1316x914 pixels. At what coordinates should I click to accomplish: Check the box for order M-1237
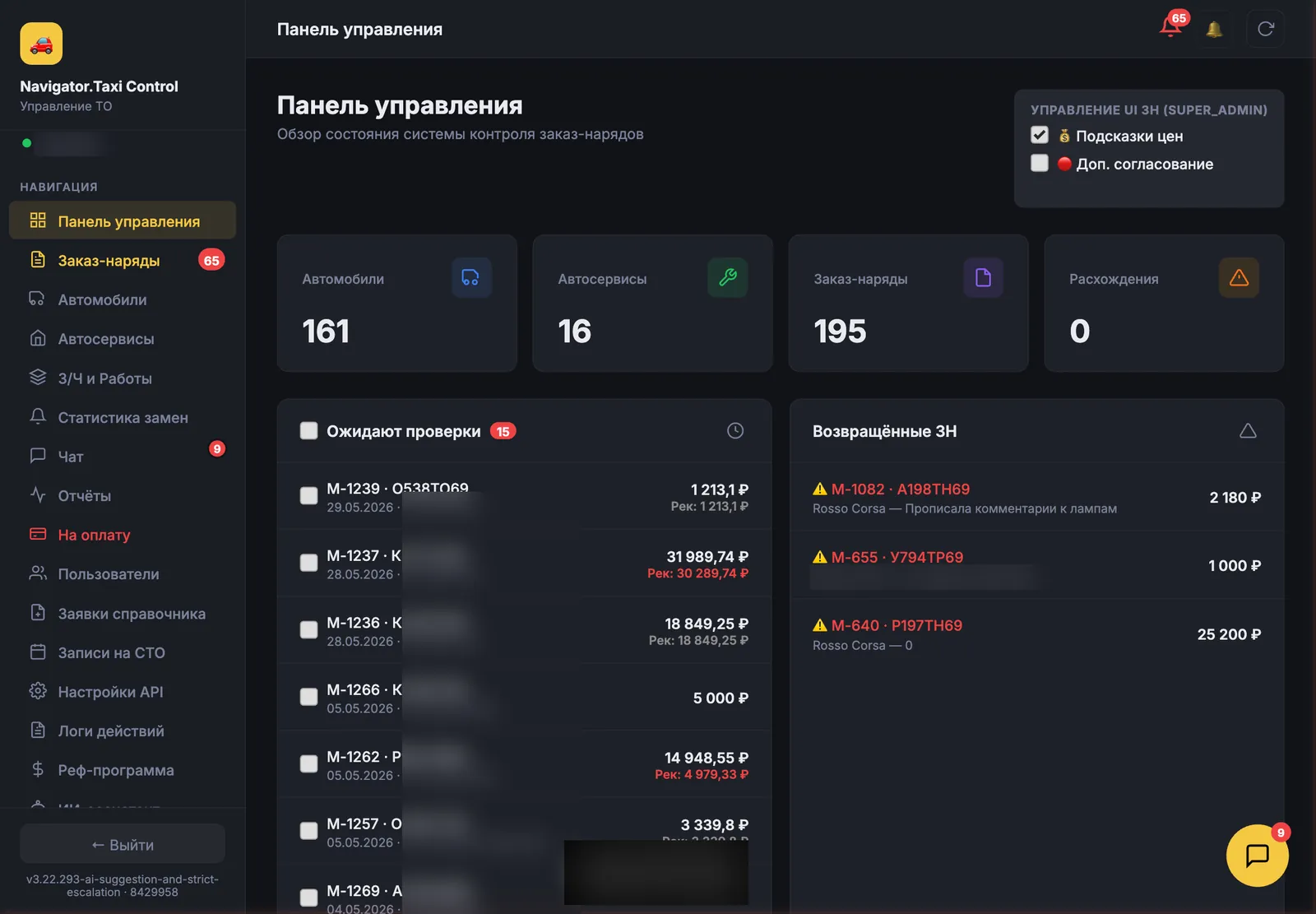(308, 563)
